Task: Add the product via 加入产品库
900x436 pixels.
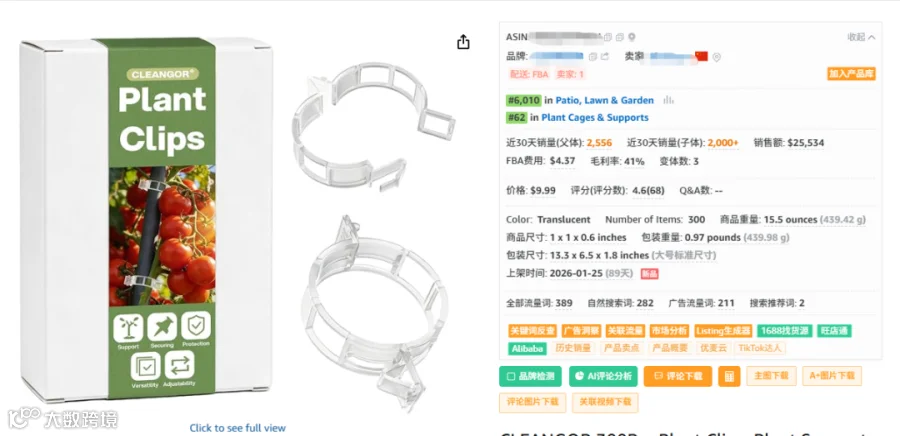Action: [x=851, y=74]
